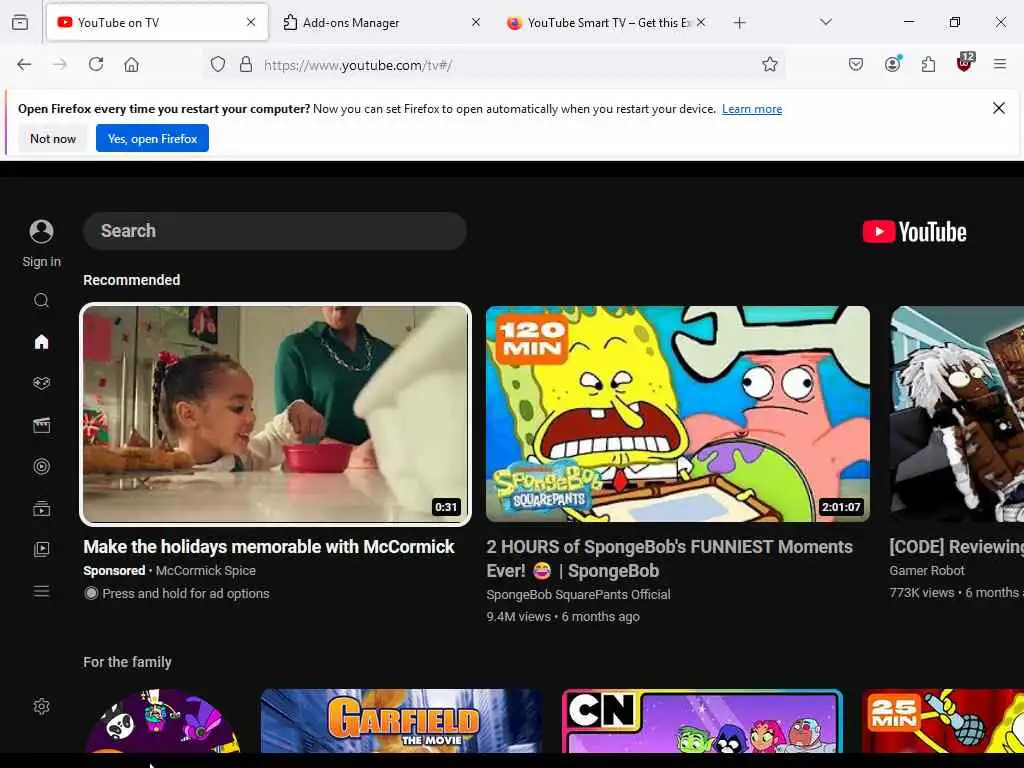Open the Firefox View icon
Image resolution: width=1024 pixels, height=768 pixels.
[20, 23]
